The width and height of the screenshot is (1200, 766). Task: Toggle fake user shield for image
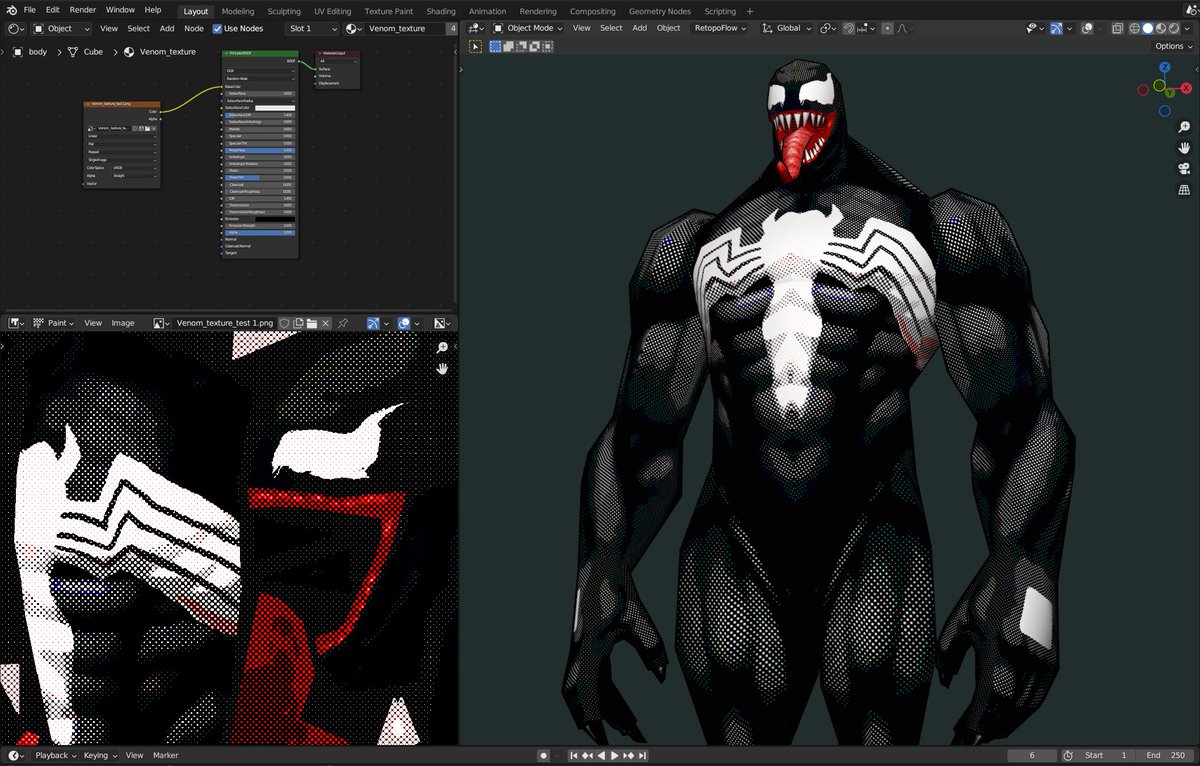point(284,323)
